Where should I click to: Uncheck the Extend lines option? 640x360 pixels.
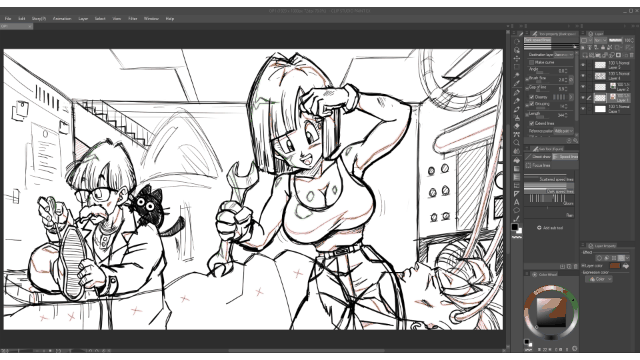(x=531, y=123)
